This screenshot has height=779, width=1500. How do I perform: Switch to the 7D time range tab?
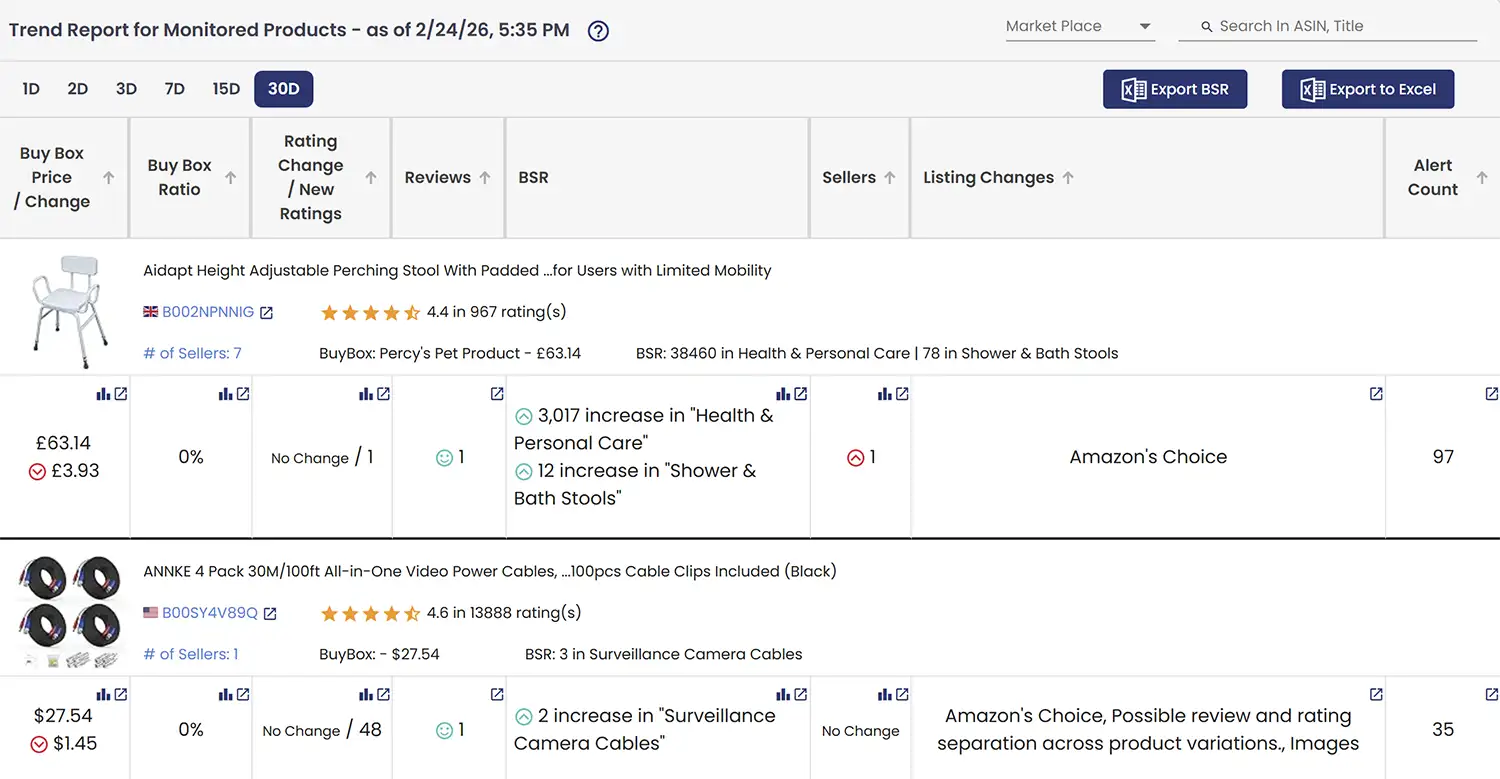tap(174, 88)
